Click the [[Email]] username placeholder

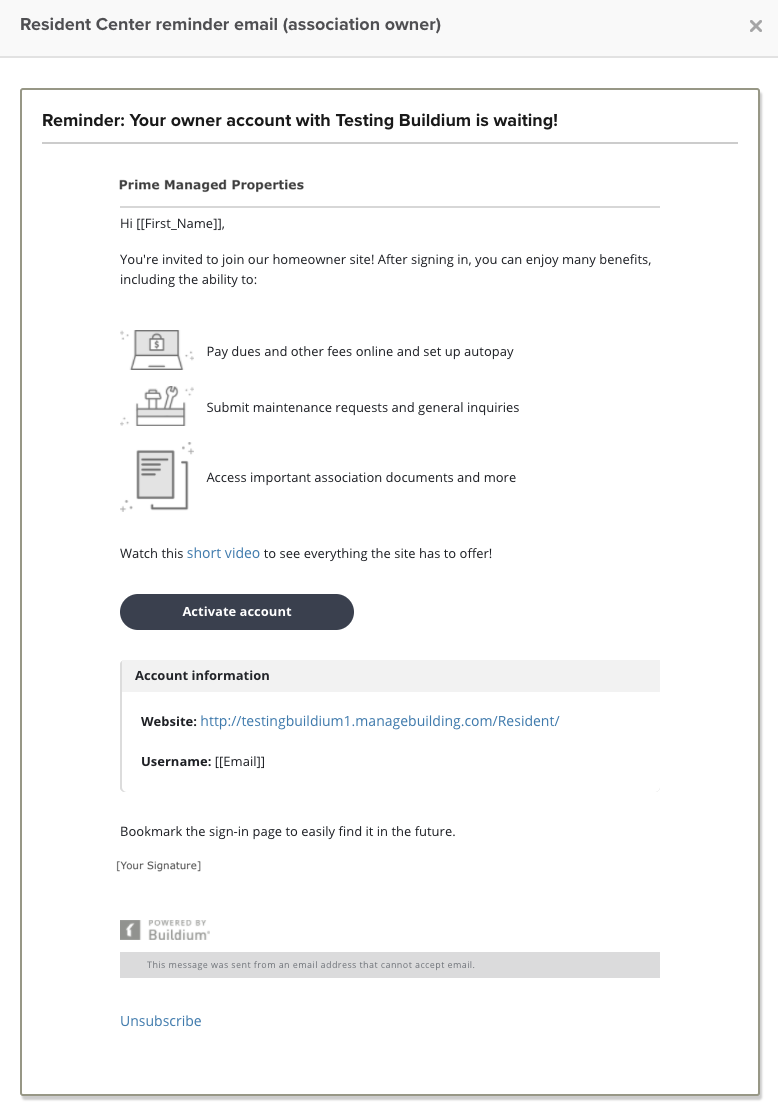click(x=240, y=761)
